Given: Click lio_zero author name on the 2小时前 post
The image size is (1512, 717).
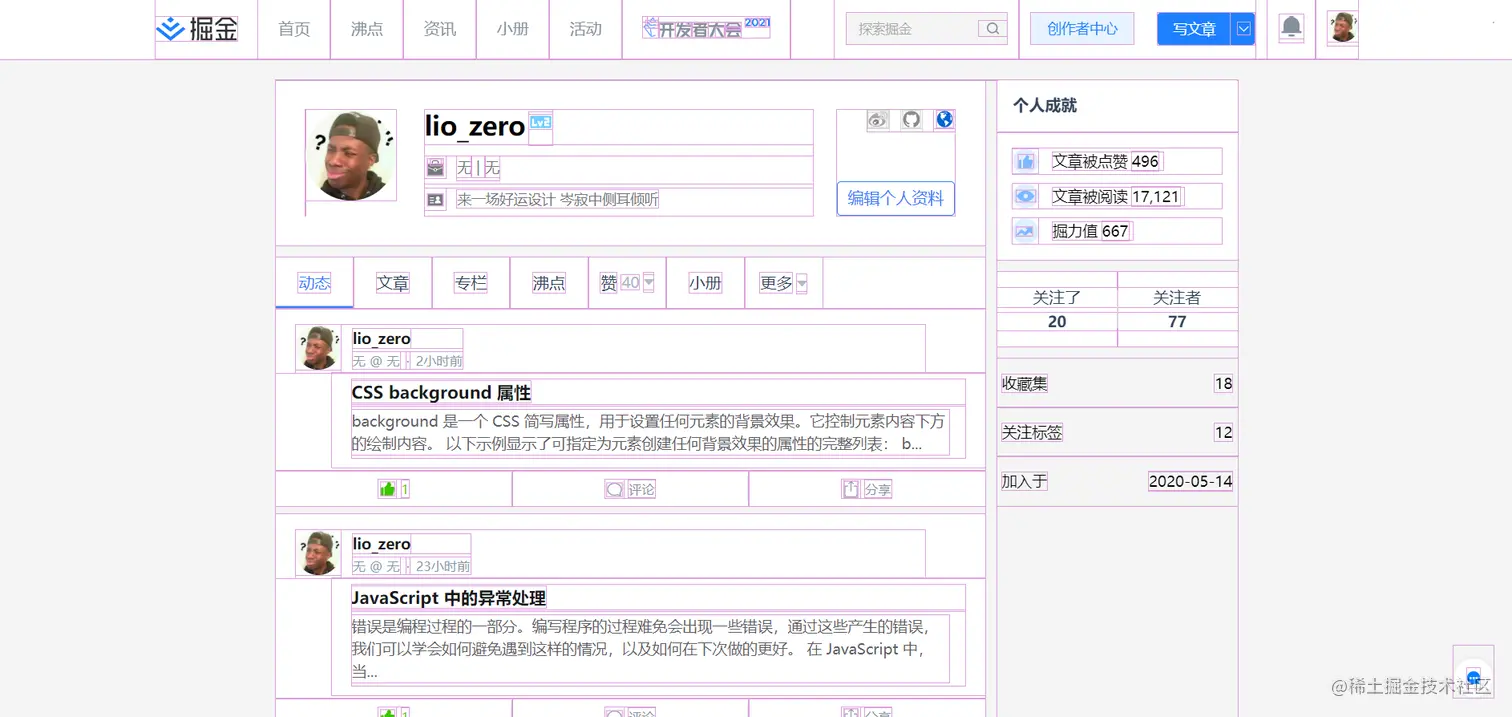Looking at the screenshot, I should pos(381,338).
